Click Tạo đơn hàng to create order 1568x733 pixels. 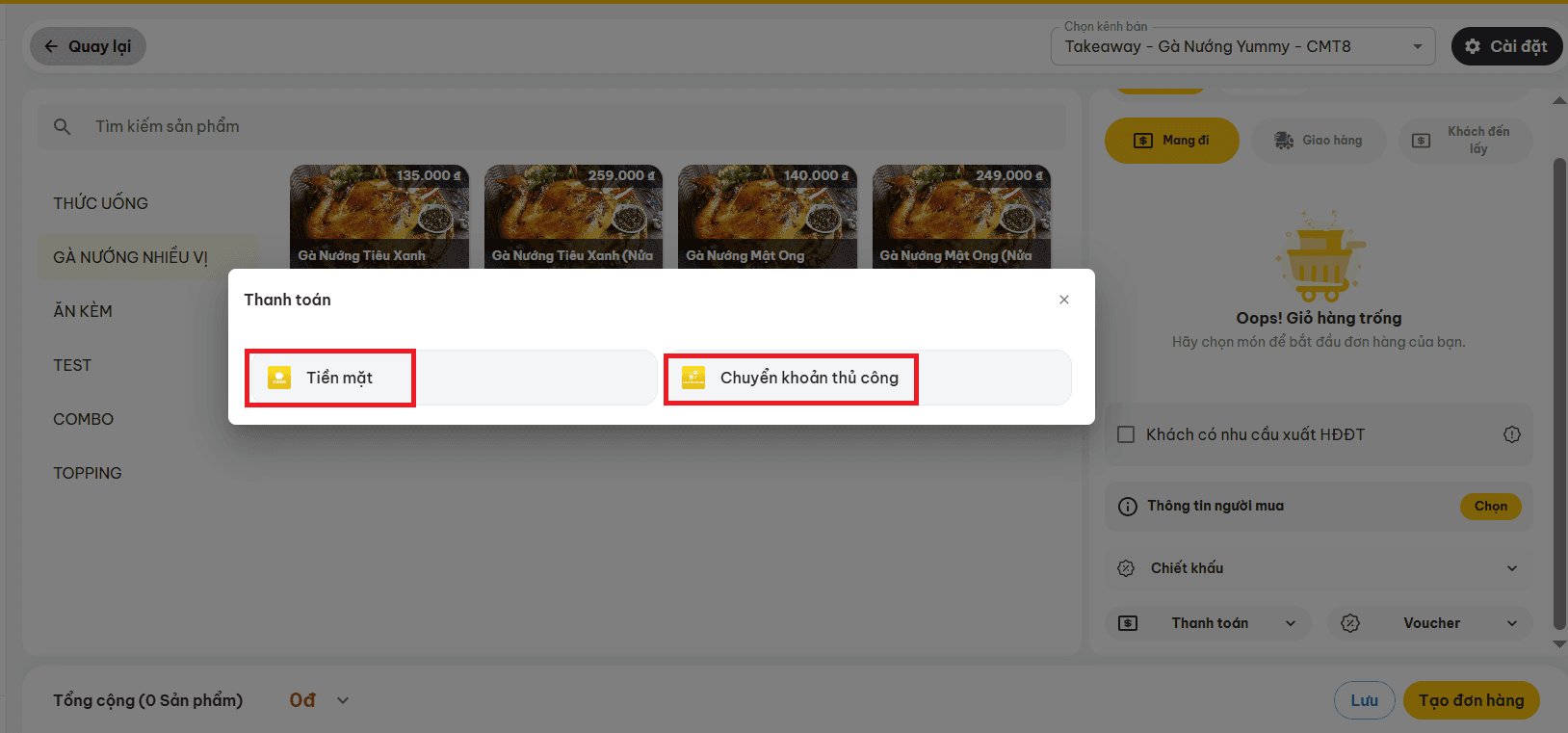coord(1472,700)
